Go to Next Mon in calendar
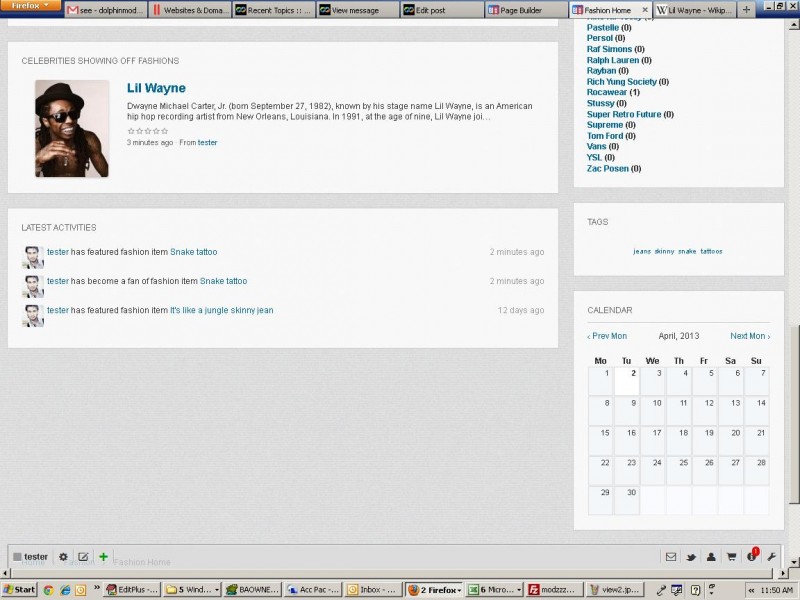Viewport: 800px width, 600px height. (x=750, y=336)
